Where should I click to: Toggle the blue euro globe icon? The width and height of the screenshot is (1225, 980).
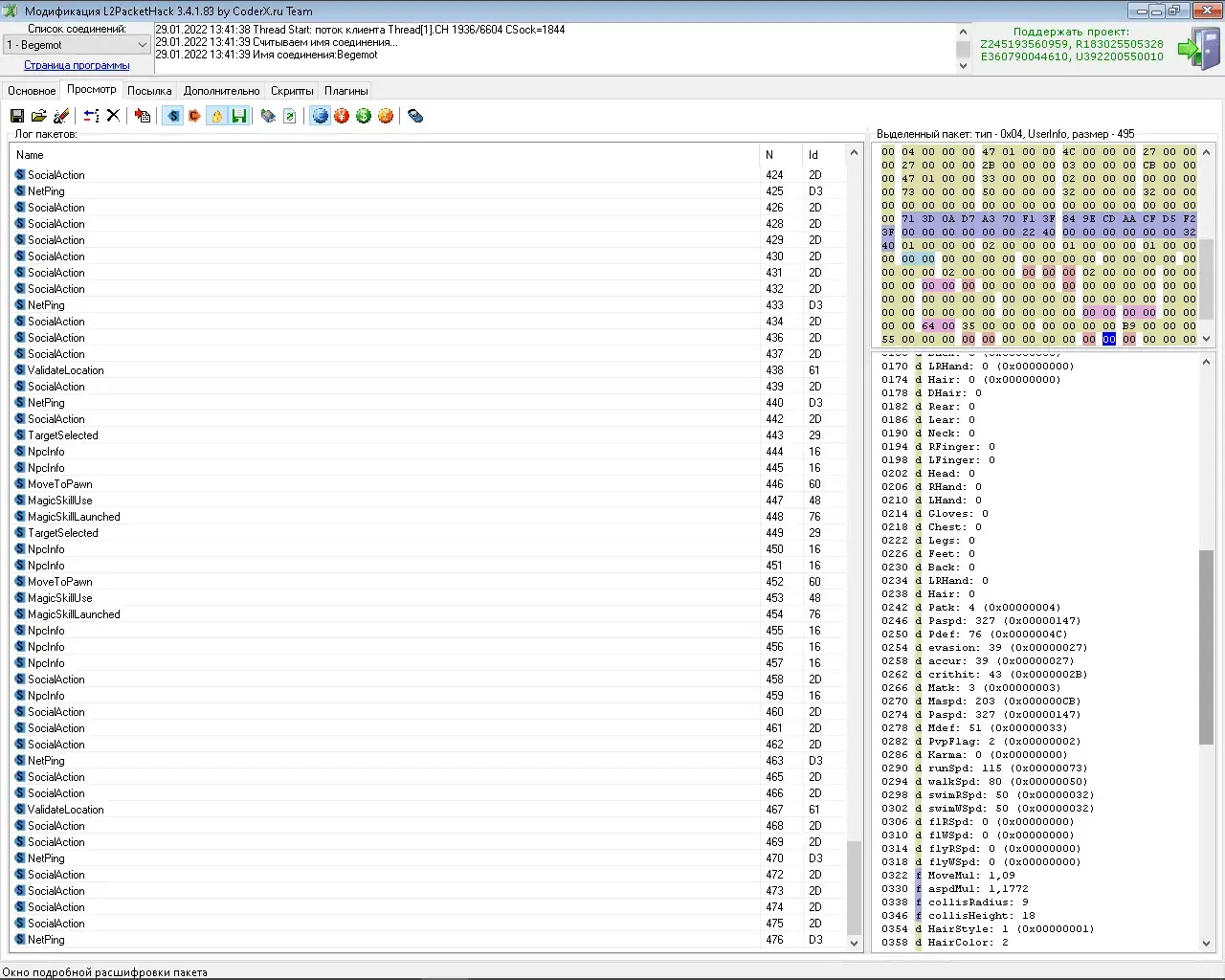pyautogui.click(x=320, y=116)
